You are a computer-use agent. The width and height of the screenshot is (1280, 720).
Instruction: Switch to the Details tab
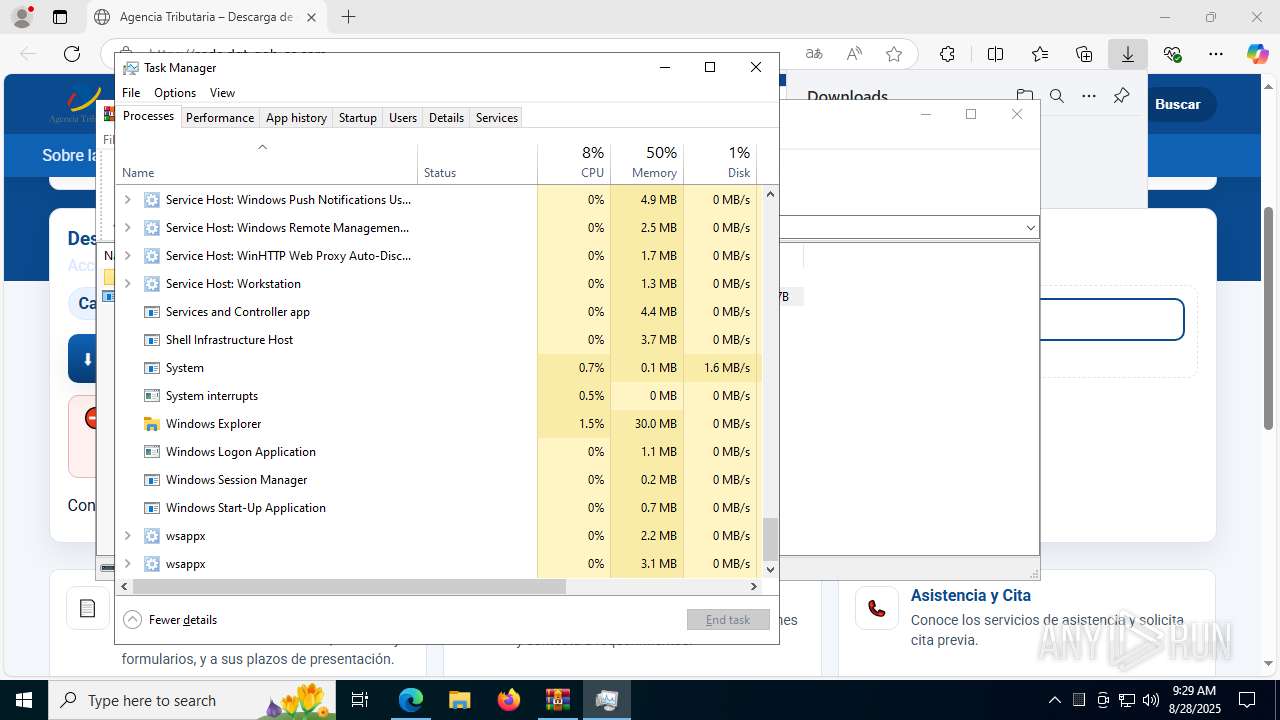tap(446, 118)
